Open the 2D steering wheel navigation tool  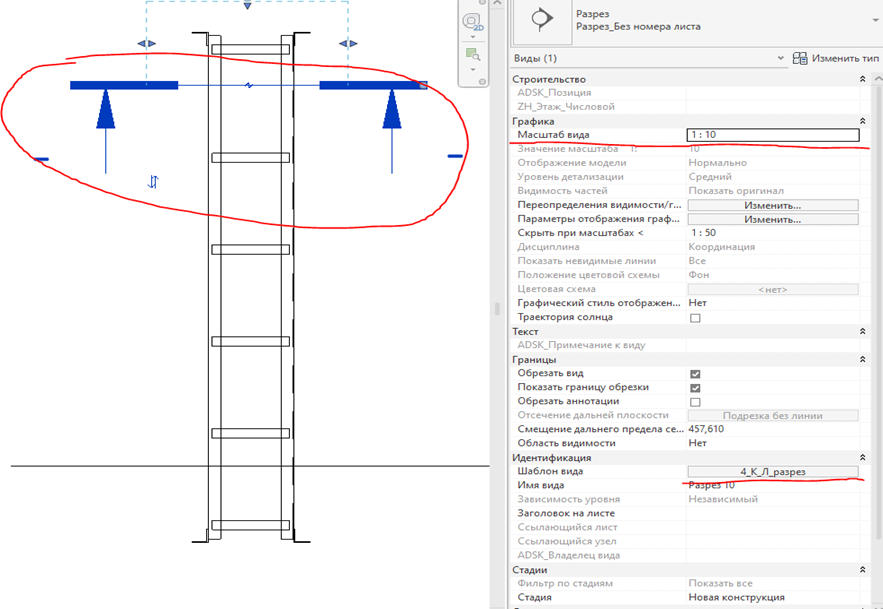pos(473,22)
